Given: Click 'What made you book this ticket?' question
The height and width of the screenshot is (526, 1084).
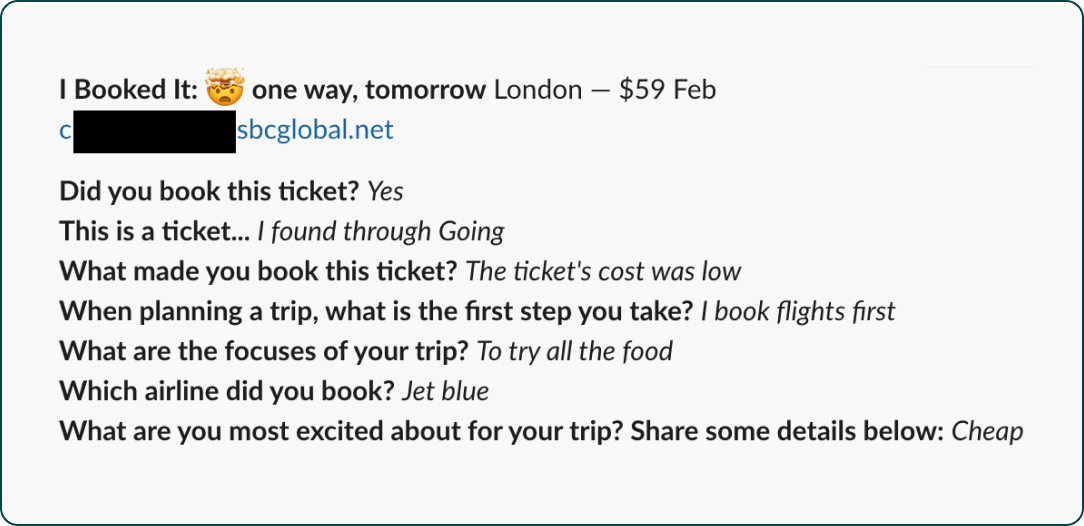Looking at the screenshot, I should tap(258, 272).
